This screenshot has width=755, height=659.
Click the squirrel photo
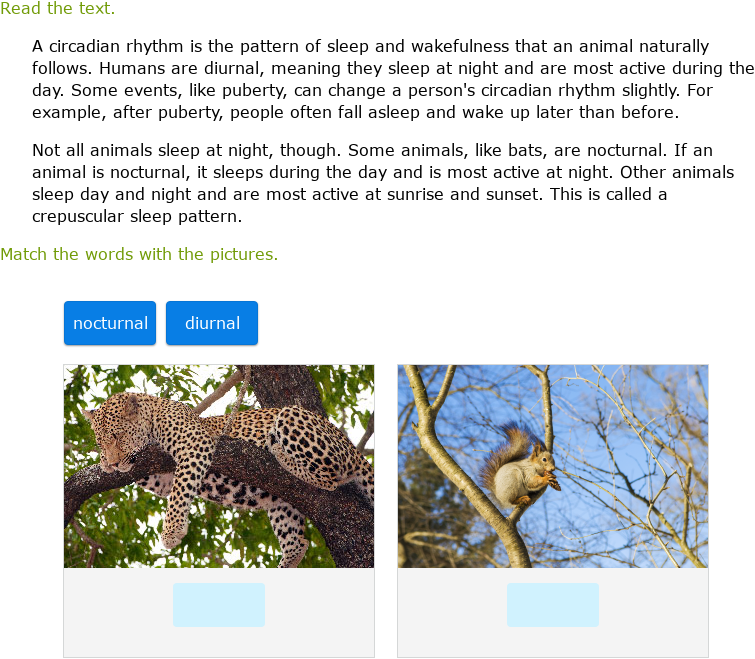coord(552,466)
